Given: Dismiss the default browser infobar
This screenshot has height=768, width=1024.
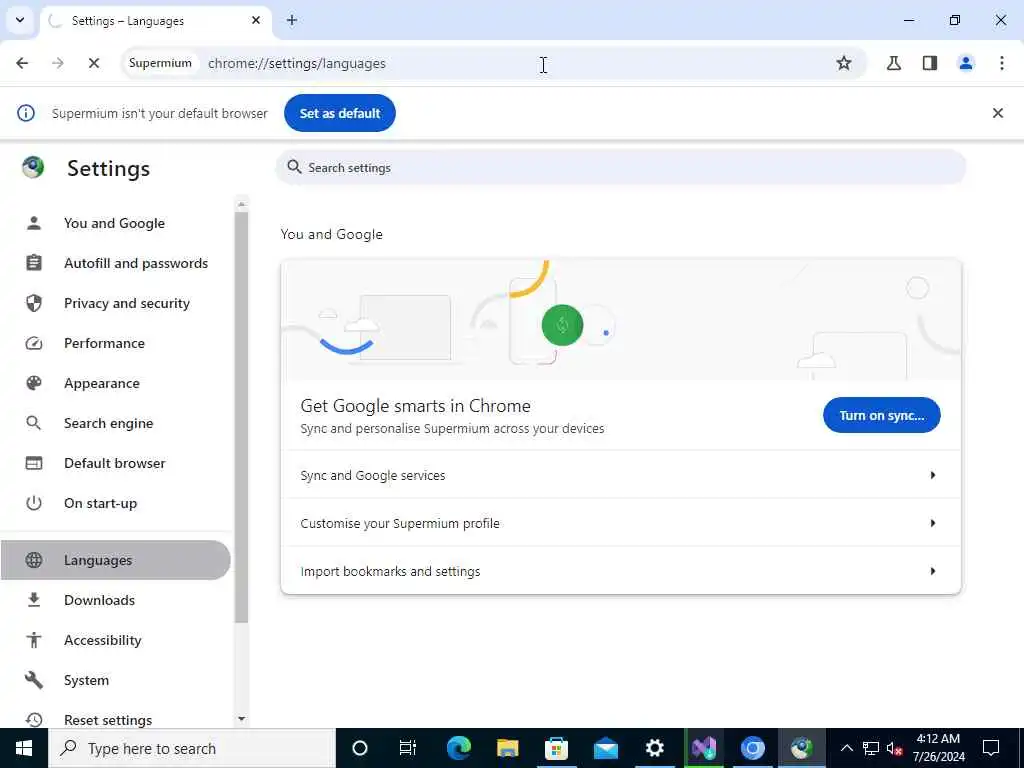Looking at the screenshot, I should coord(998,113).
